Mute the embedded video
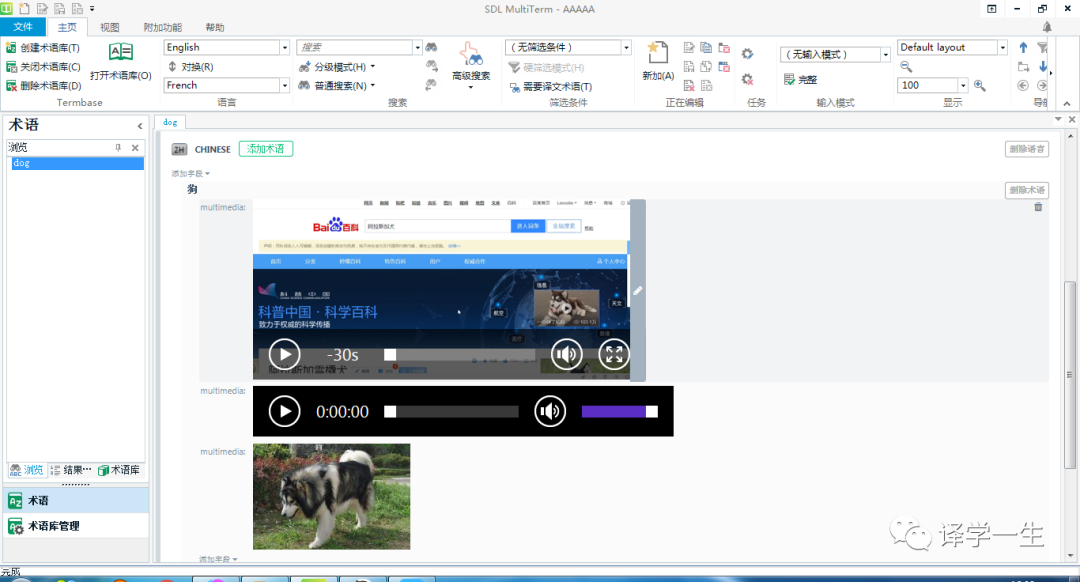The width and height of the screenshot is (1080, 582). point(566,355)
